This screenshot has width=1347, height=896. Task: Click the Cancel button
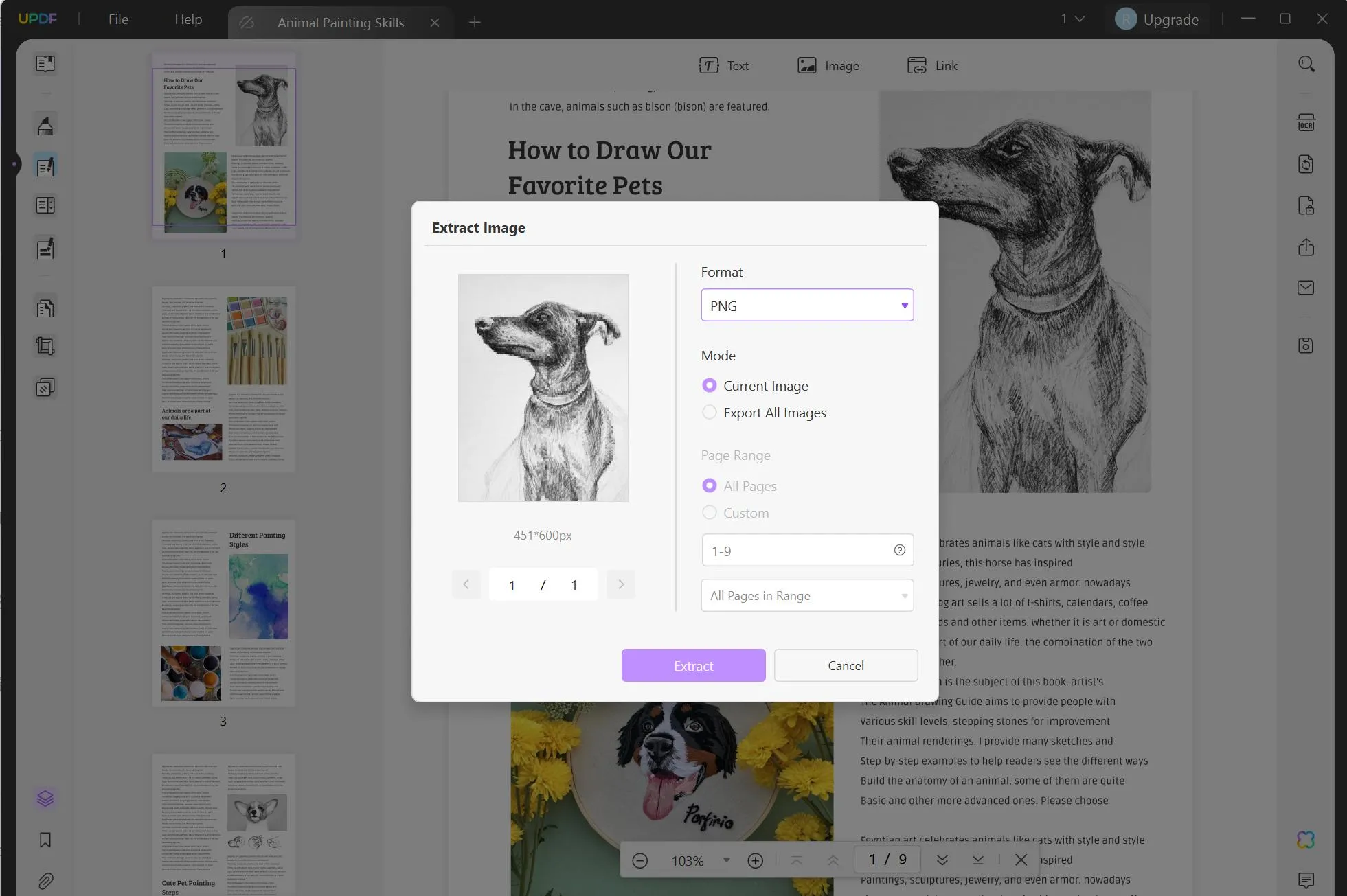pyautogui.click(x=846, y=665)
